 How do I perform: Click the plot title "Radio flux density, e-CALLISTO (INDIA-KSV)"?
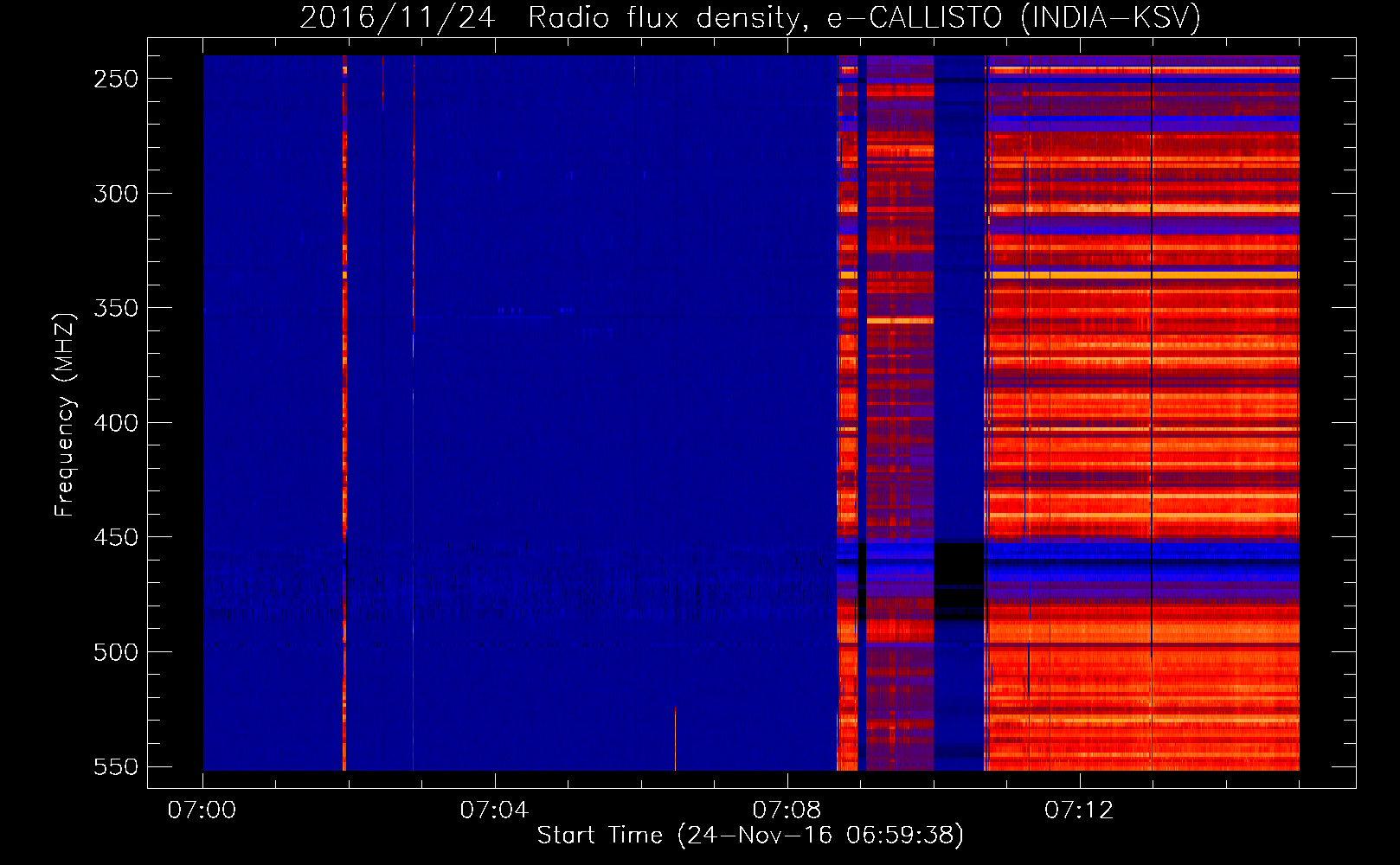tap(864, 17)
